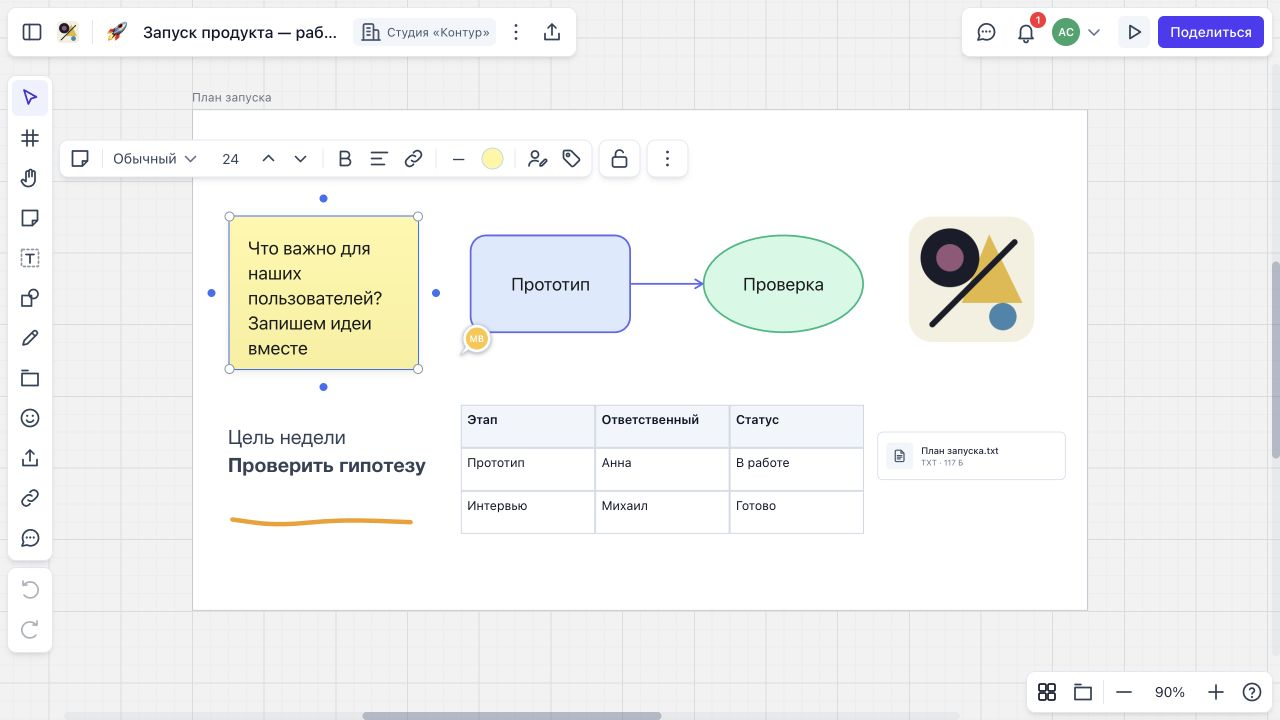This screenshot has width=1280, height=720.
Task: Click the export icon next to board title
Action: (552, 32)
